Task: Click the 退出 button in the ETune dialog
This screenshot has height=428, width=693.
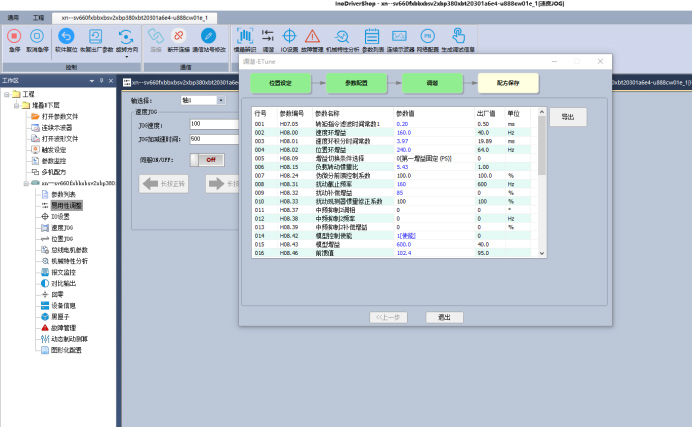Action: click(x=444, y=317)
